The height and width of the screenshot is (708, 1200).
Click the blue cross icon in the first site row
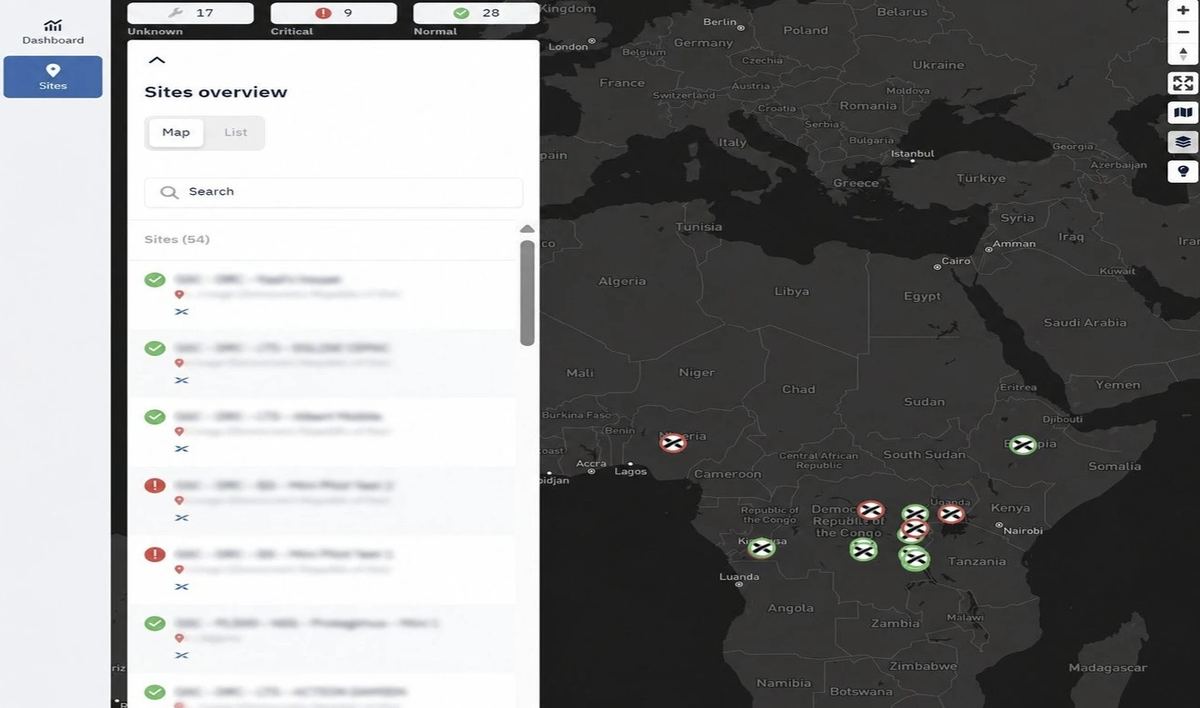181,312
